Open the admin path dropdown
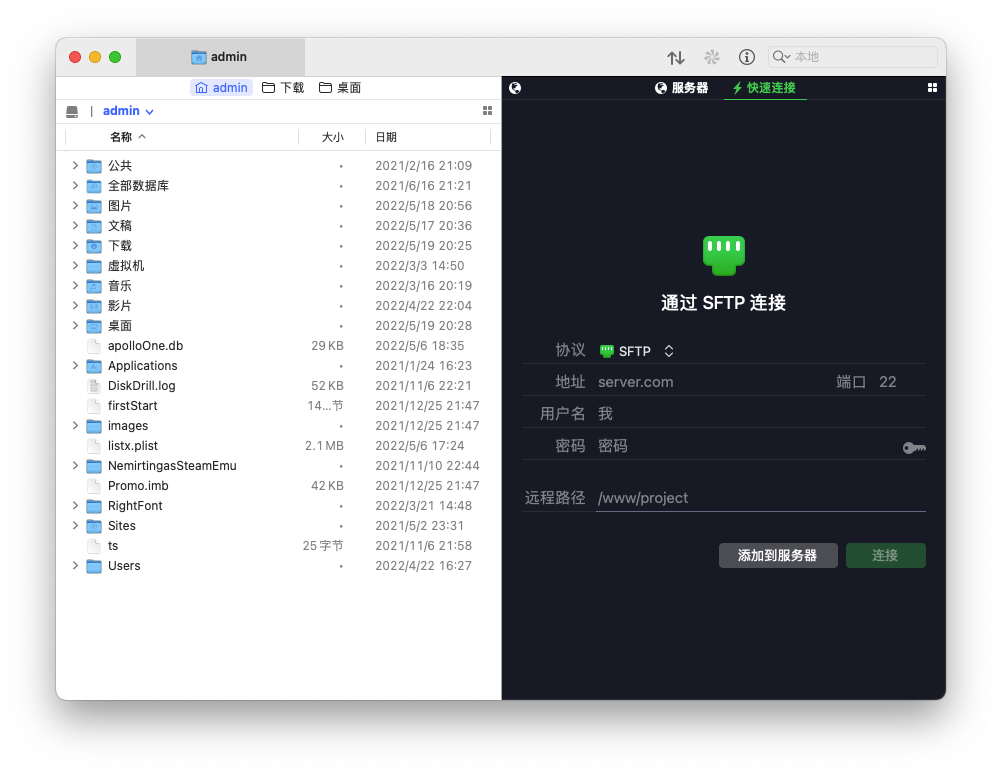This screenshot has height=774, width=1002. pyautogui.click(x=128, y=111)
